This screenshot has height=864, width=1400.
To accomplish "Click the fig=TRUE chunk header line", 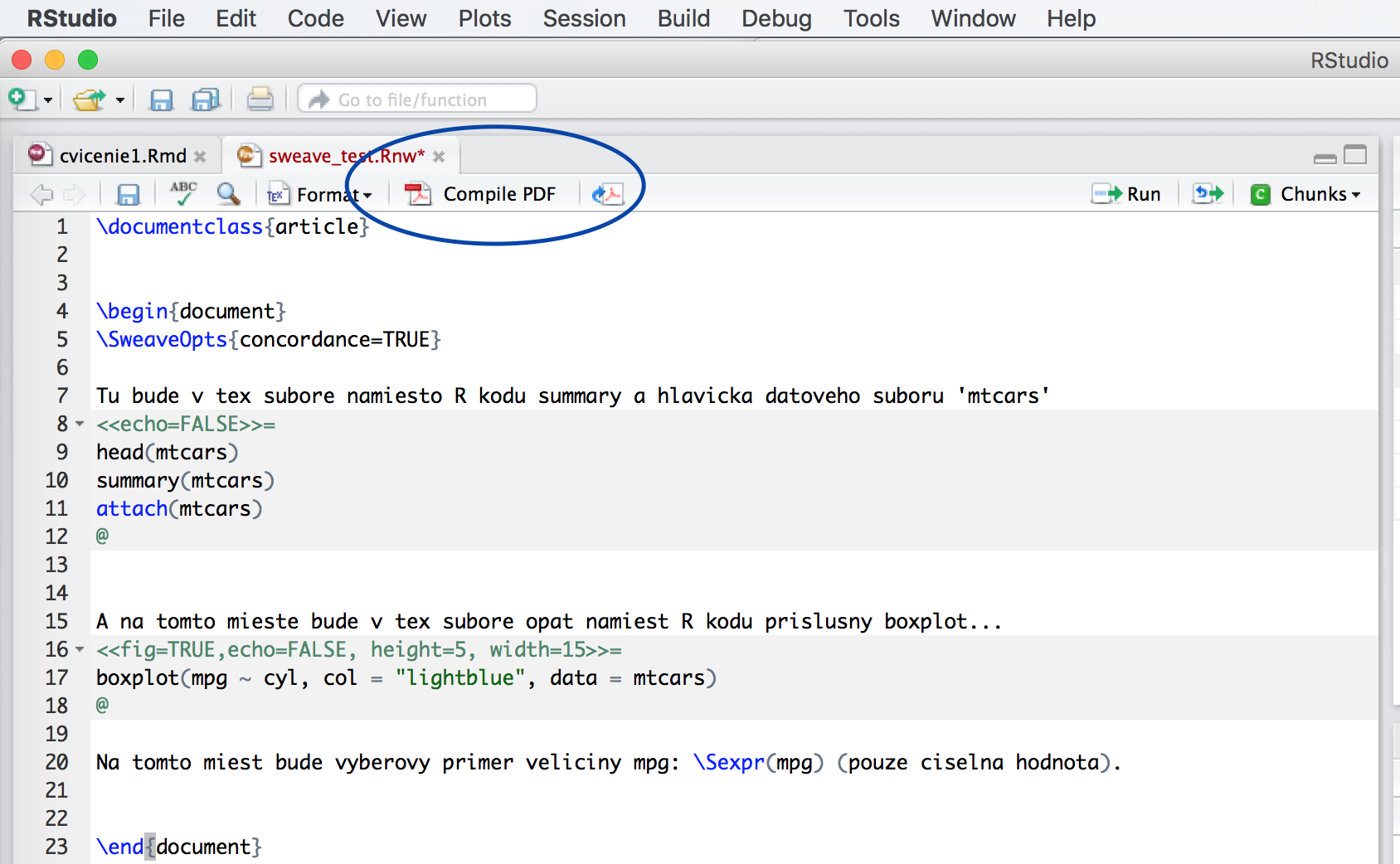I will click(359, 650).
